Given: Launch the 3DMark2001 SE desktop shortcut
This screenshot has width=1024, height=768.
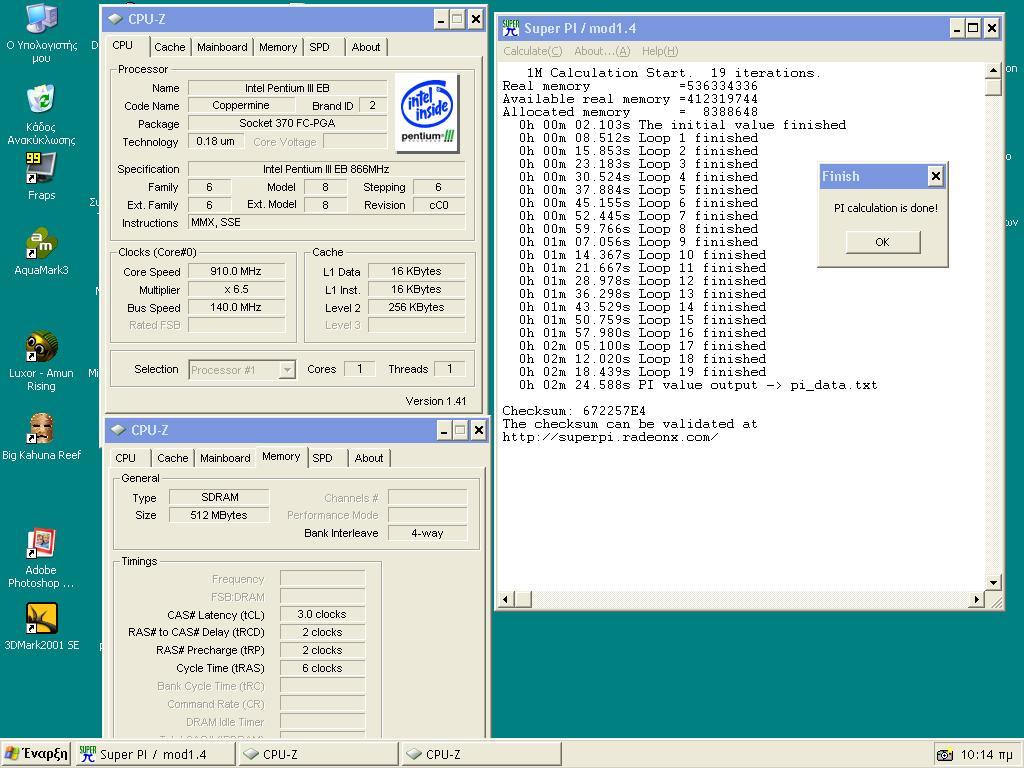Looking at the screenshot, I should point(41,626).
